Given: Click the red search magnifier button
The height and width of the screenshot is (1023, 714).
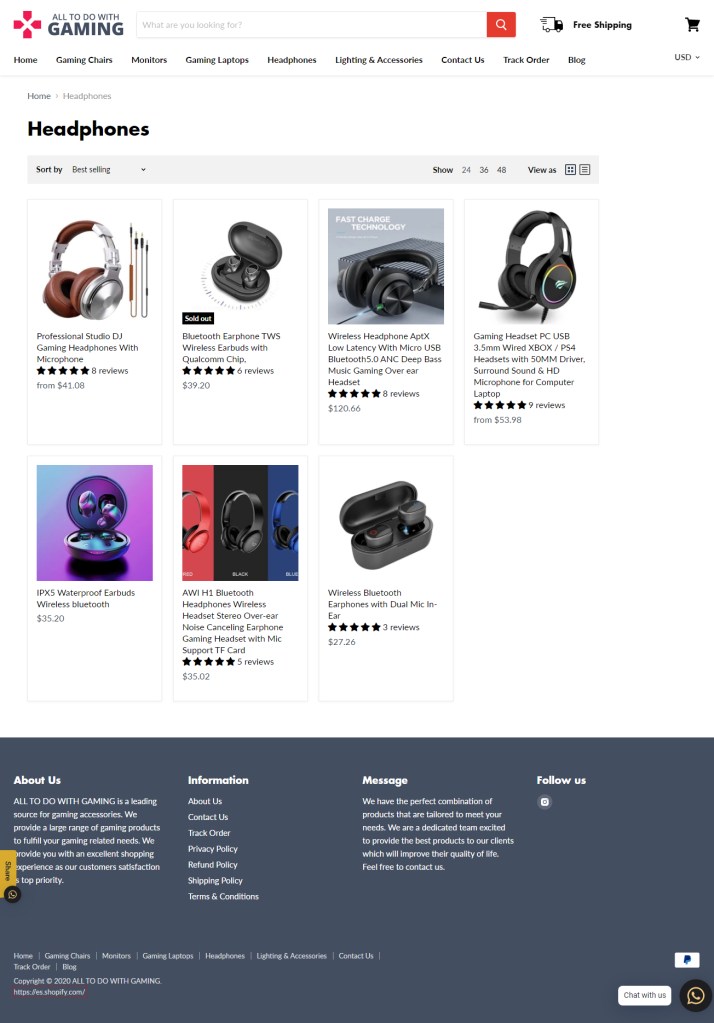Looking at the screenshot, I should pyautogui.click(x=501, y=25).
